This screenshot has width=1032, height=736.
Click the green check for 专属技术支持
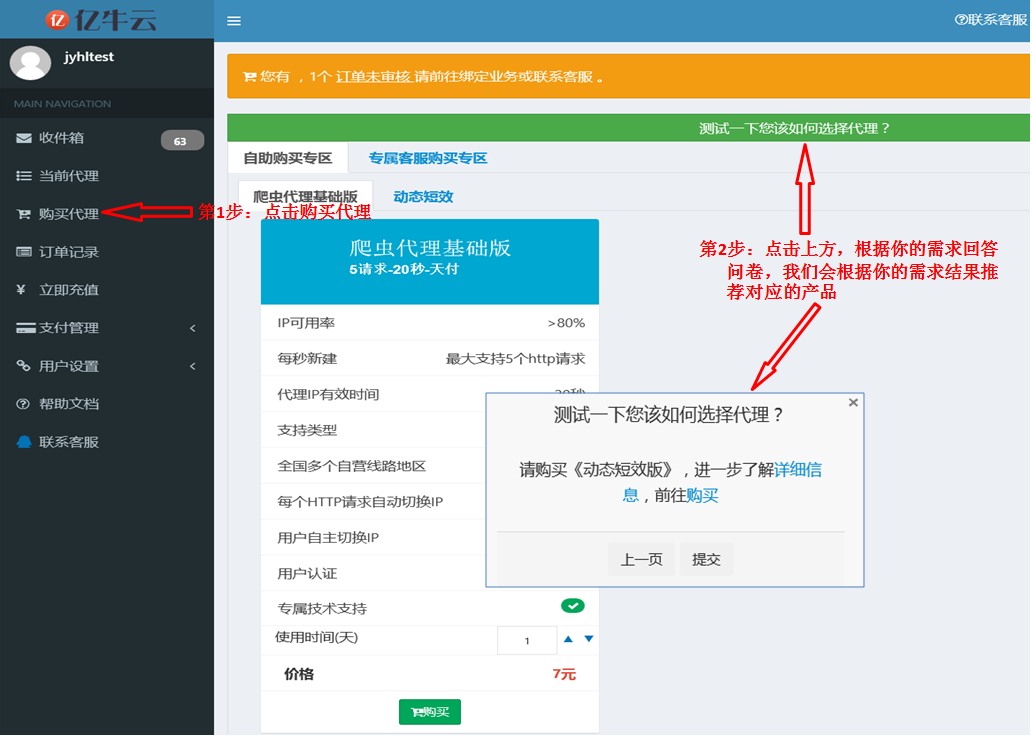[x=573, y=606]
